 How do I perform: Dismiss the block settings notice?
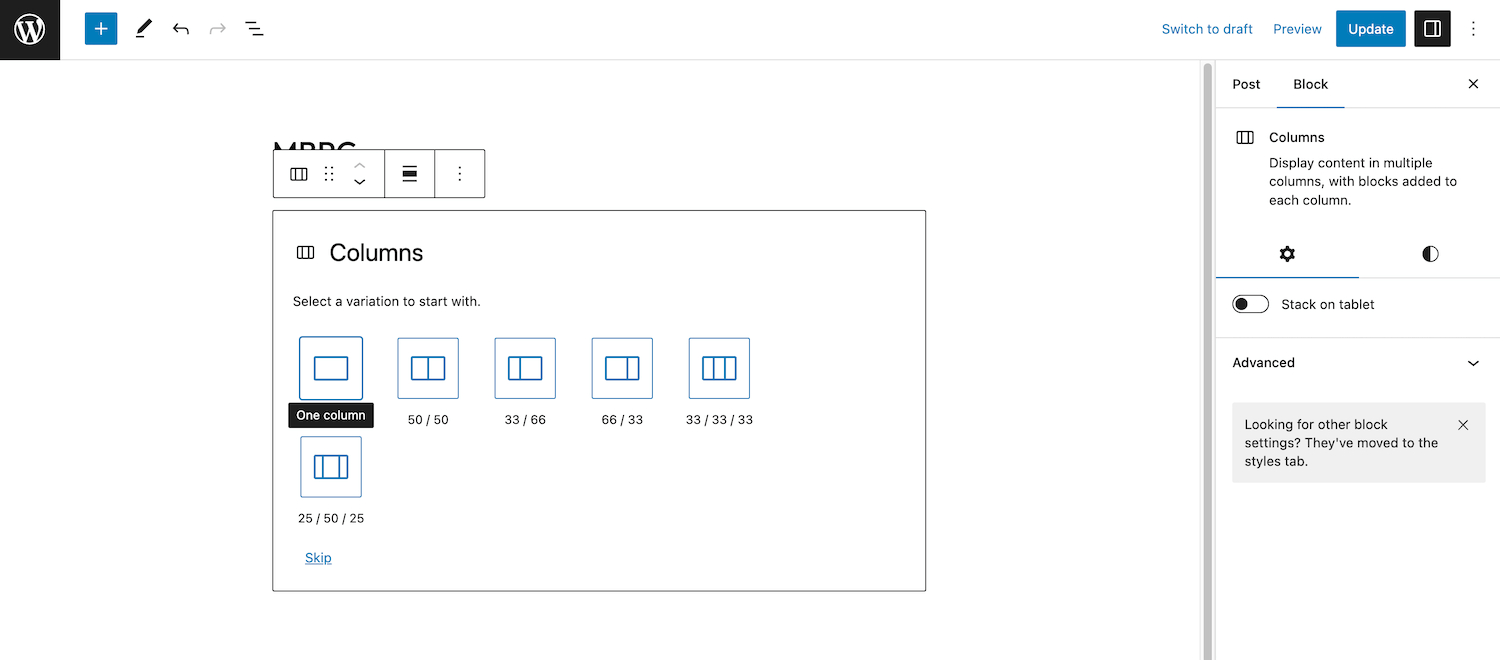click(x=1462, y=424)
